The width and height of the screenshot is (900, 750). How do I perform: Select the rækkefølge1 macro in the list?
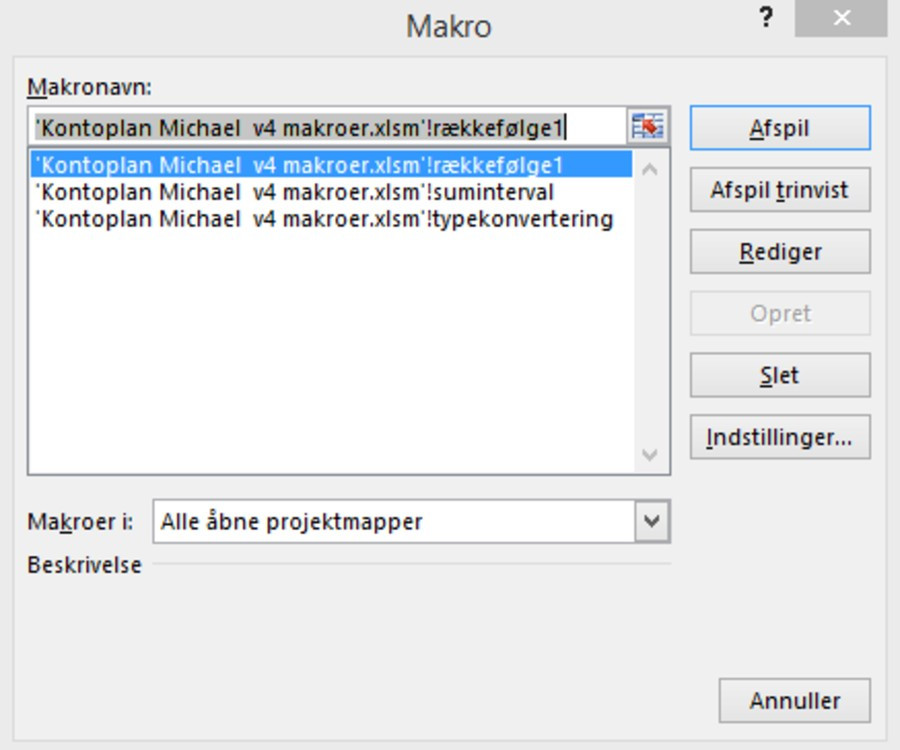(300, 165)
